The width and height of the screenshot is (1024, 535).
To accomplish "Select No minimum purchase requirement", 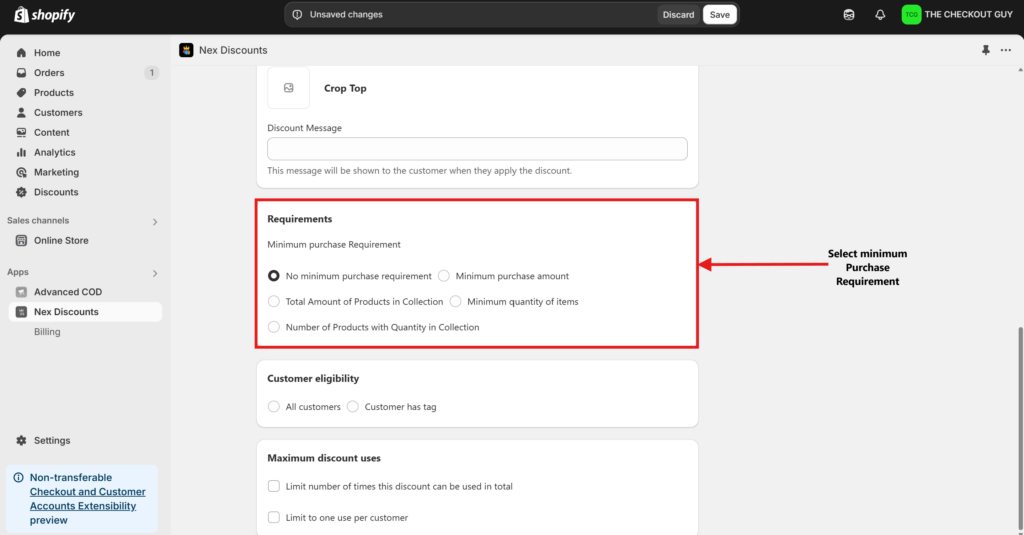I will (x=274, y=276).
